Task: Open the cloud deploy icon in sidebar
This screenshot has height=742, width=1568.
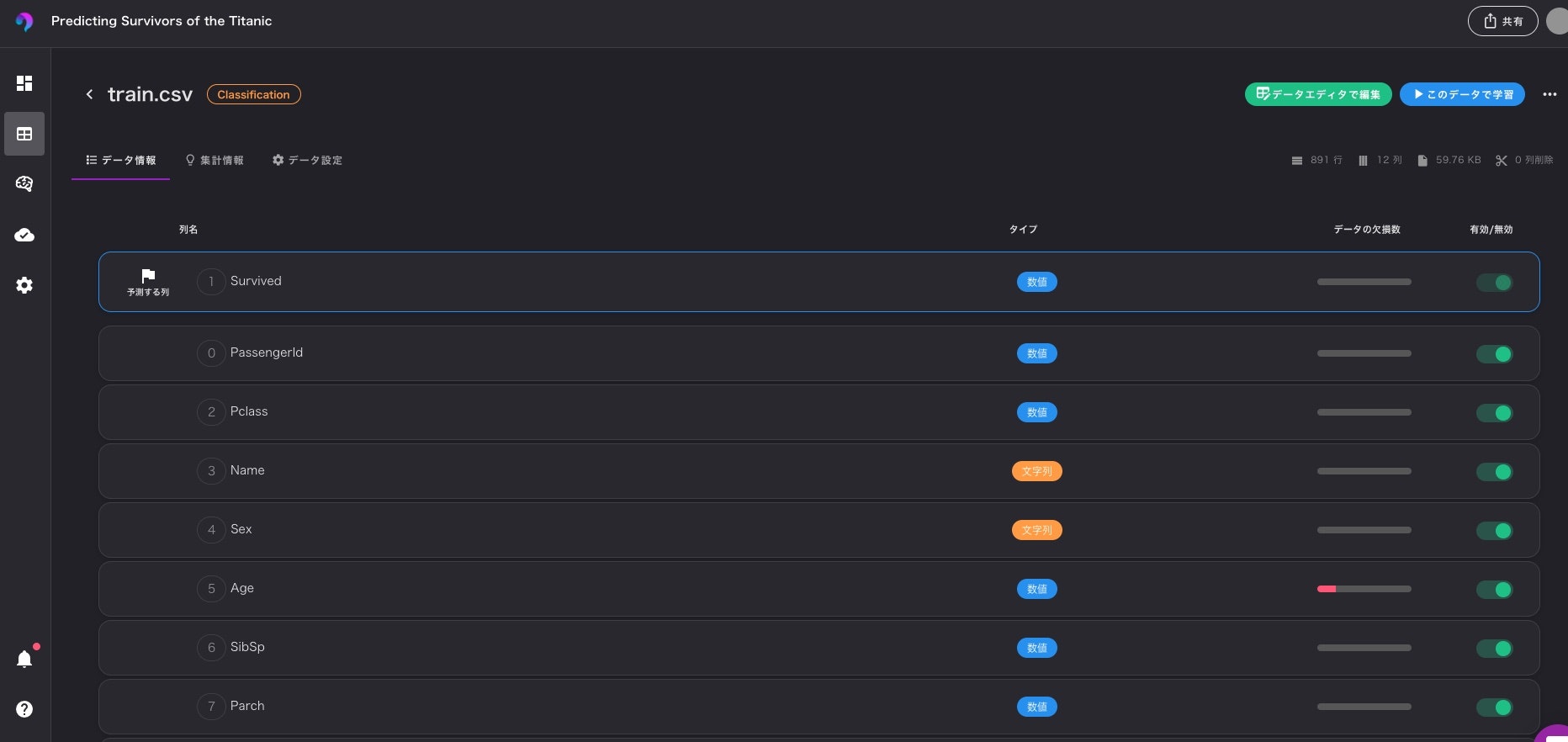Action: tap(24, 235)
